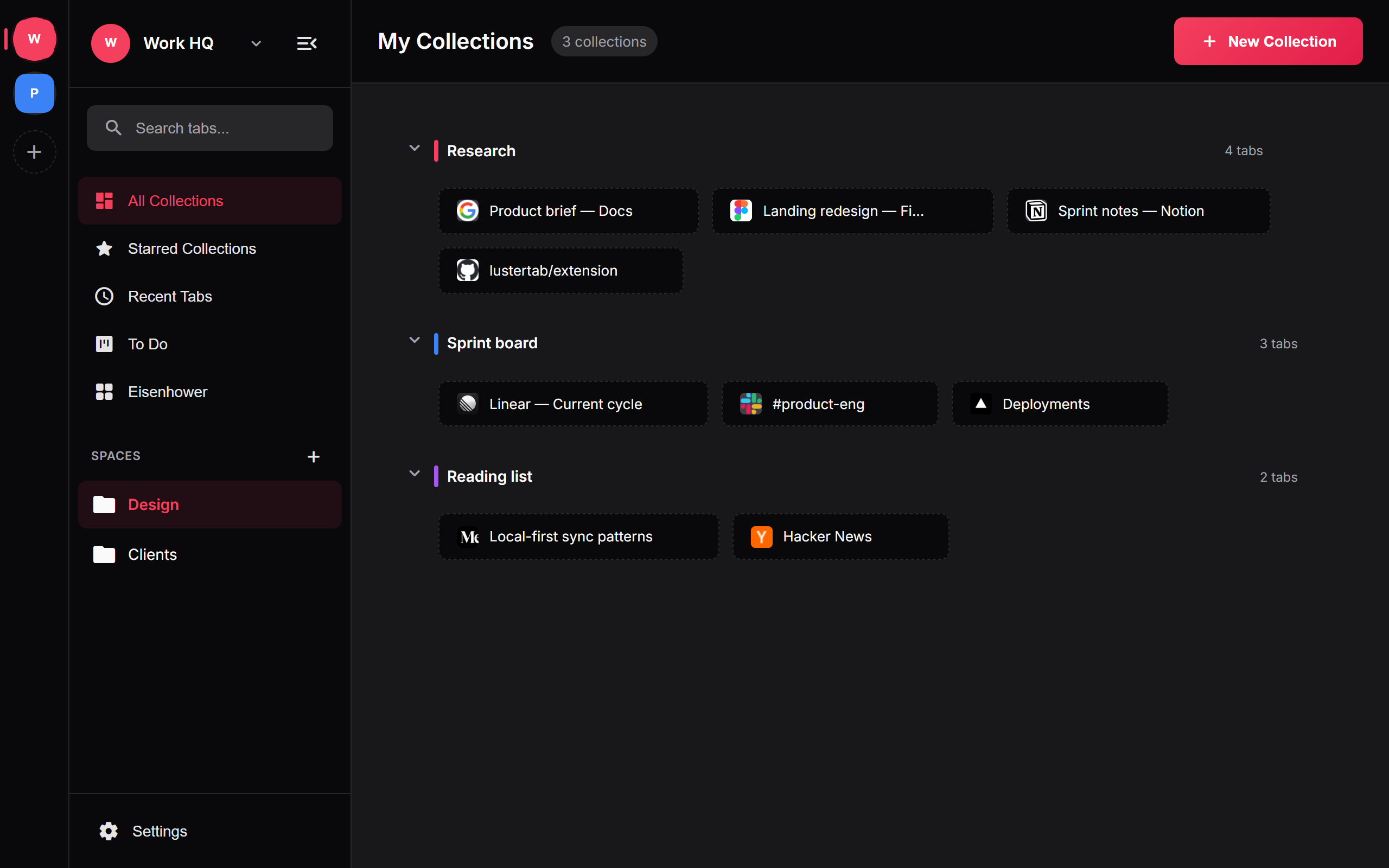Click the Y Combinator icon on Hacker News
This screenshot has width=1389, height=868.
(761, 537)
